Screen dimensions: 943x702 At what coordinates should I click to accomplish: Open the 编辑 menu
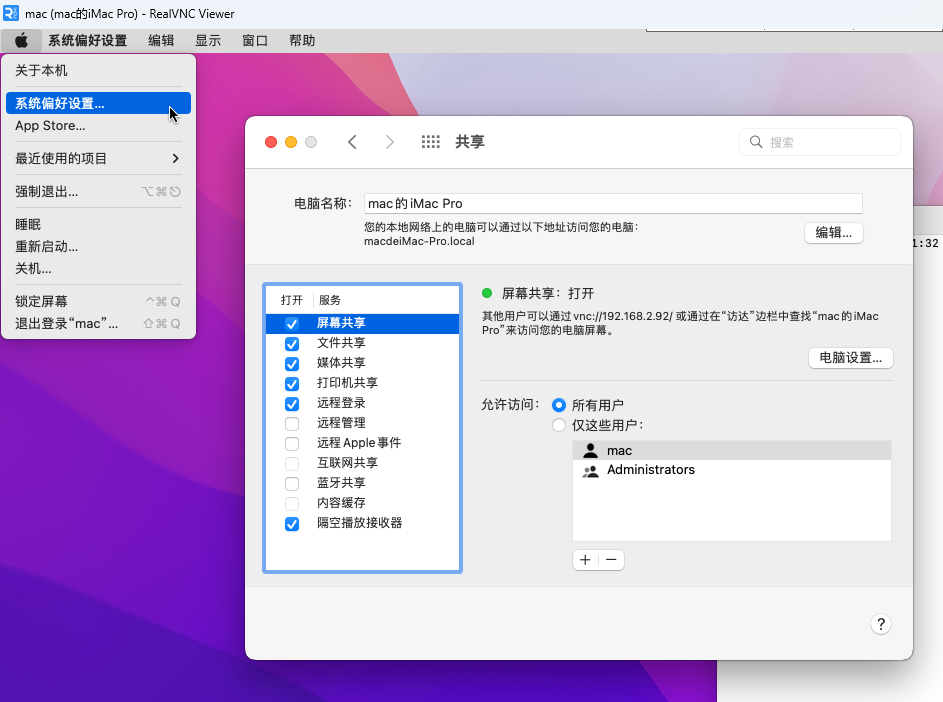coord(161,40)
